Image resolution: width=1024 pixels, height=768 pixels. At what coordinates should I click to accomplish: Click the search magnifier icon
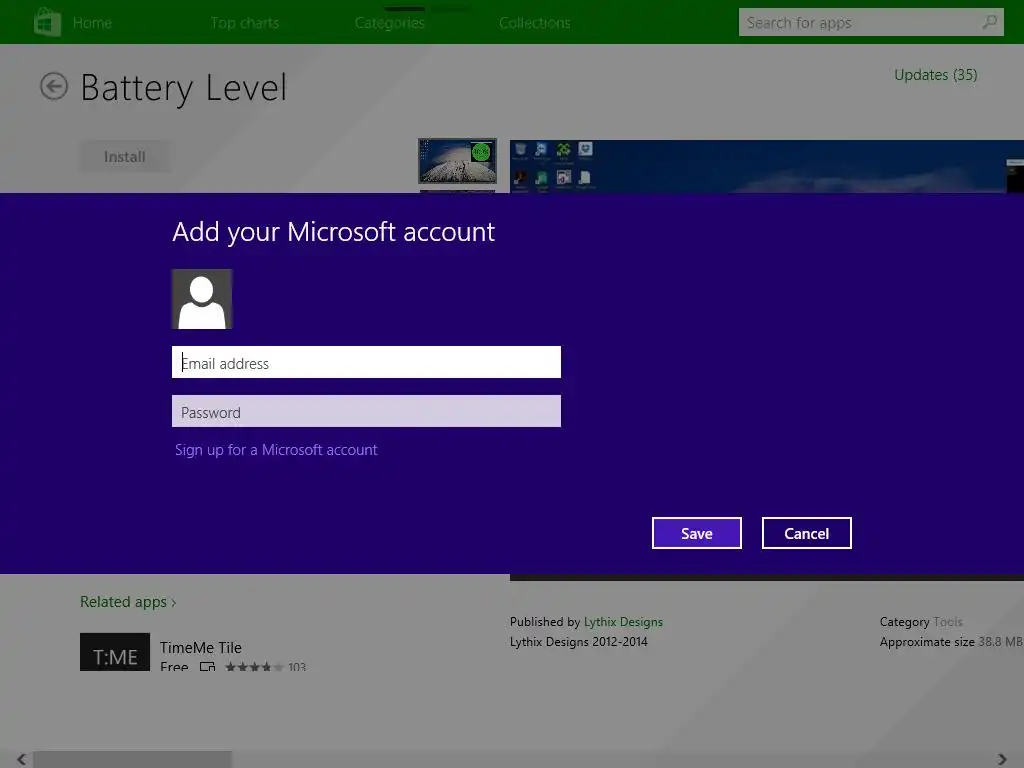pyautogui.click(x=989, y=22)
